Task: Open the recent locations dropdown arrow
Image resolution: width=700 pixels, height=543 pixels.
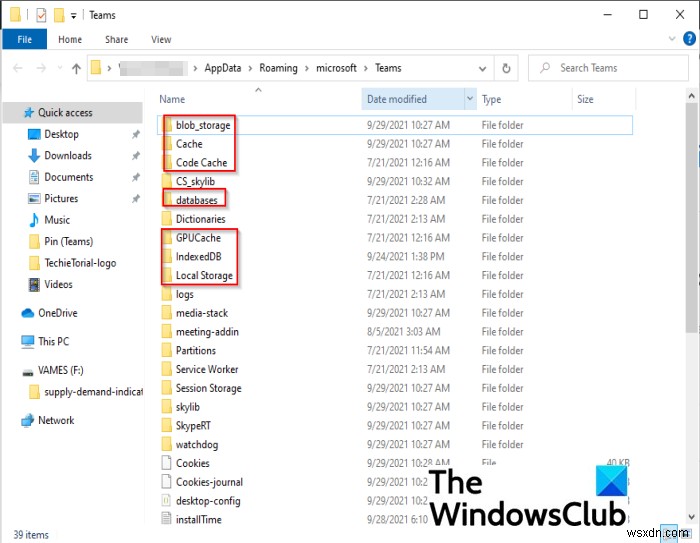Action: (60, 68)
